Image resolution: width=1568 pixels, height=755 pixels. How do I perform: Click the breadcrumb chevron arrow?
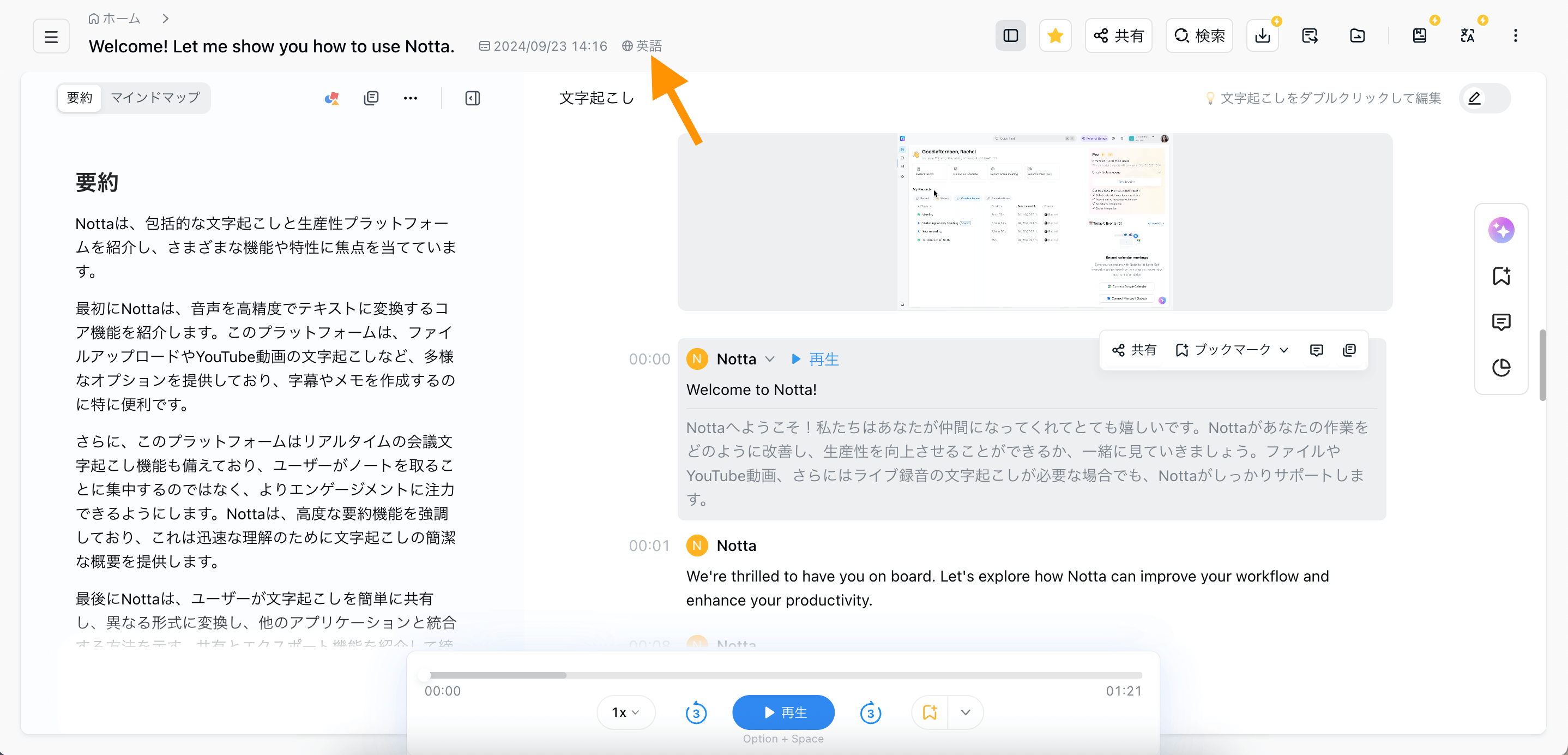(x=166, y=18)
